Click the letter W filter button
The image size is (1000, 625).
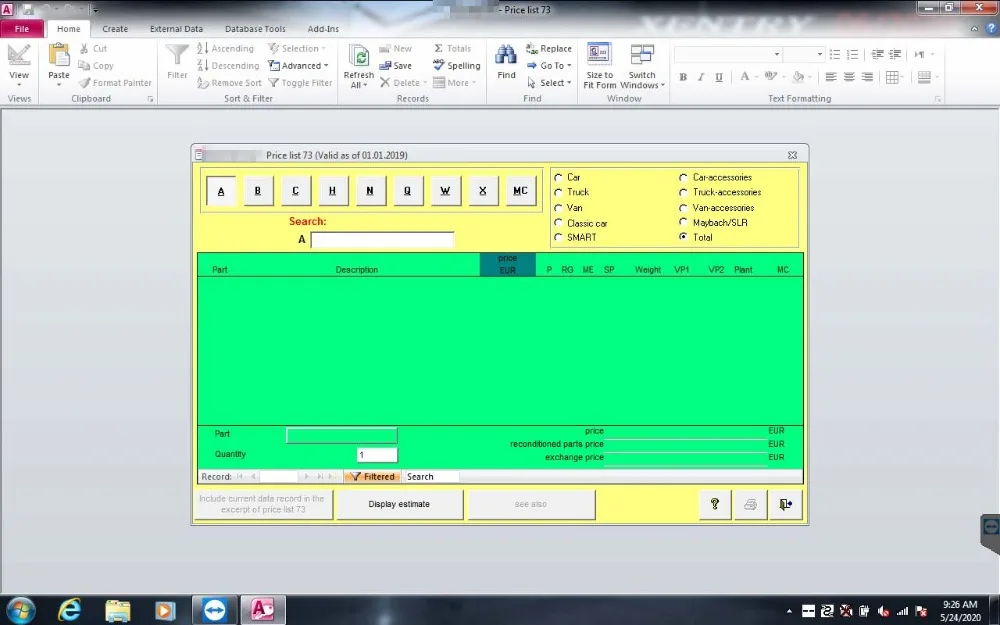(445, 191)
